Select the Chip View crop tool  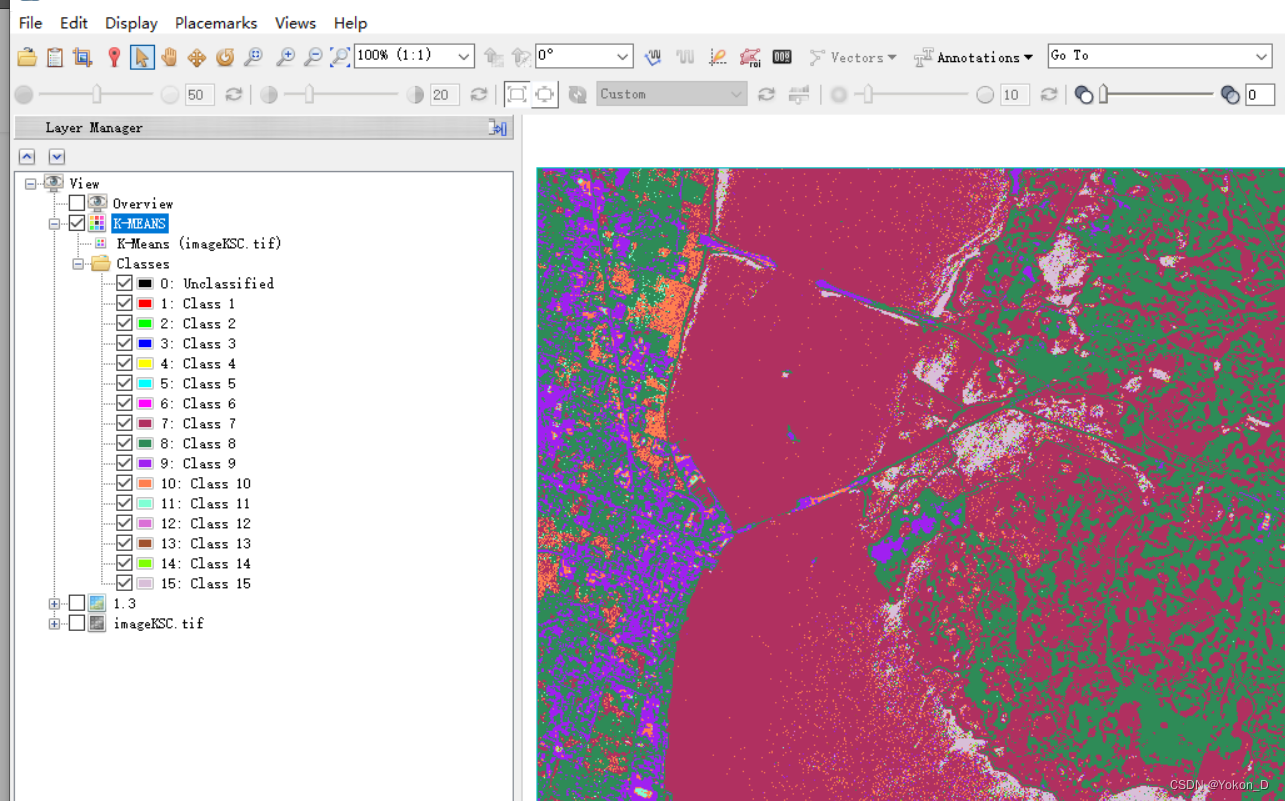tap(83, 57)
